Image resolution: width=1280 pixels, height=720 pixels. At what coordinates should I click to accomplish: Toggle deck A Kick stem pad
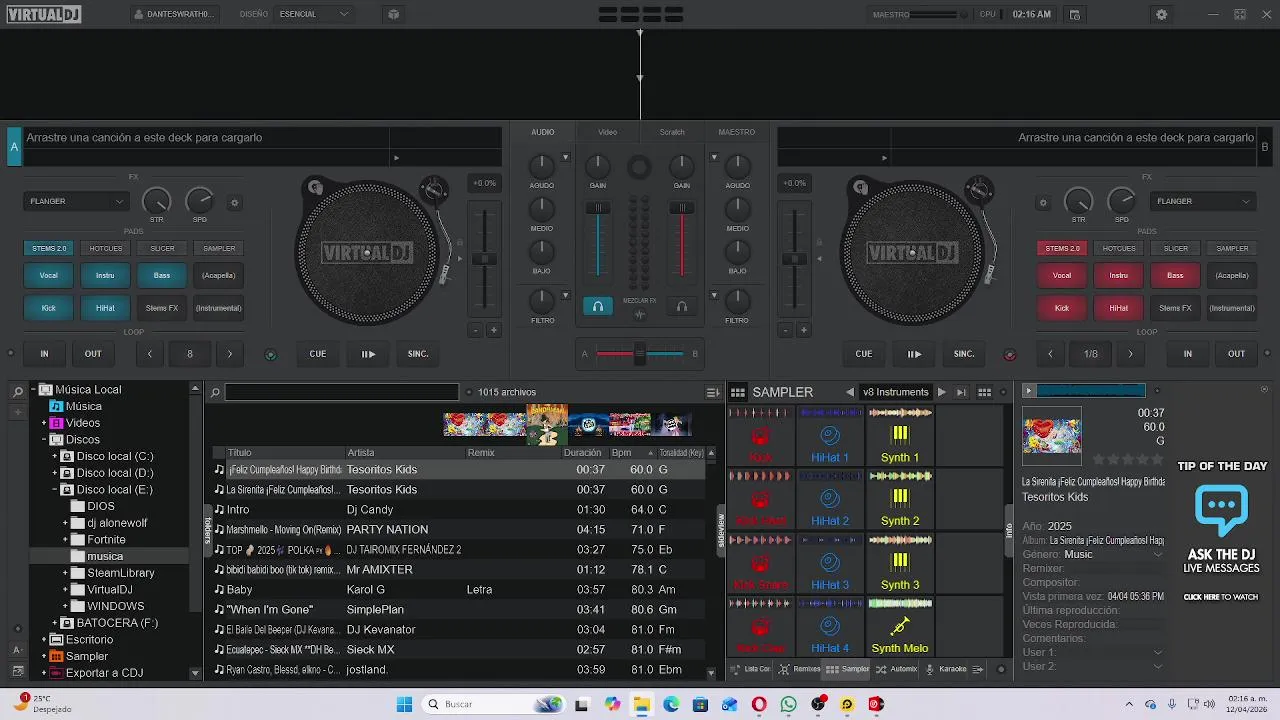48,308
